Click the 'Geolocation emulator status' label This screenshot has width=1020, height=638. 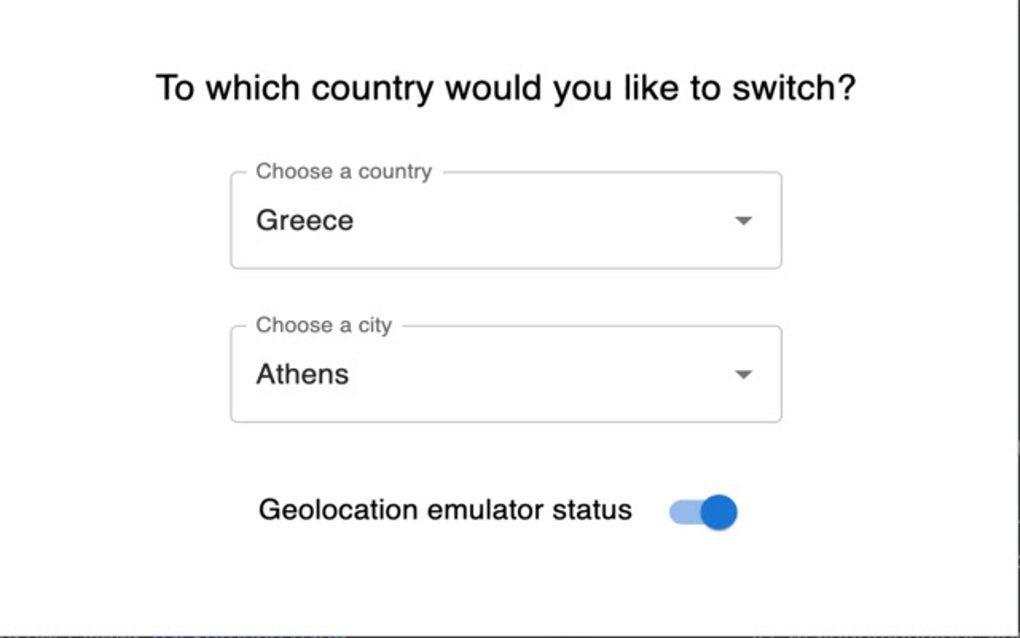tap(444, 510)
